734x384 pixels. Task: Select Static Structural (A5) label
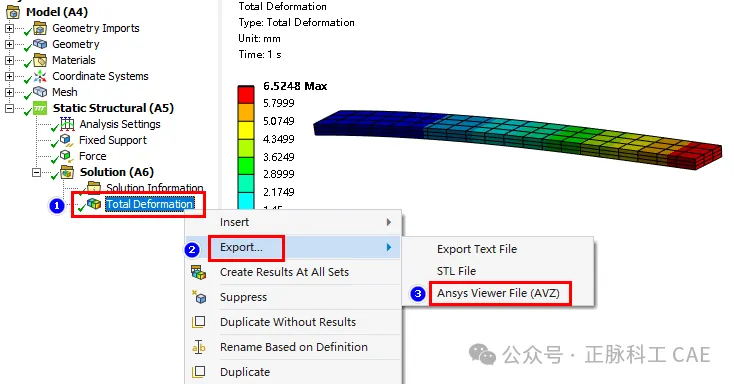(113, 108)
